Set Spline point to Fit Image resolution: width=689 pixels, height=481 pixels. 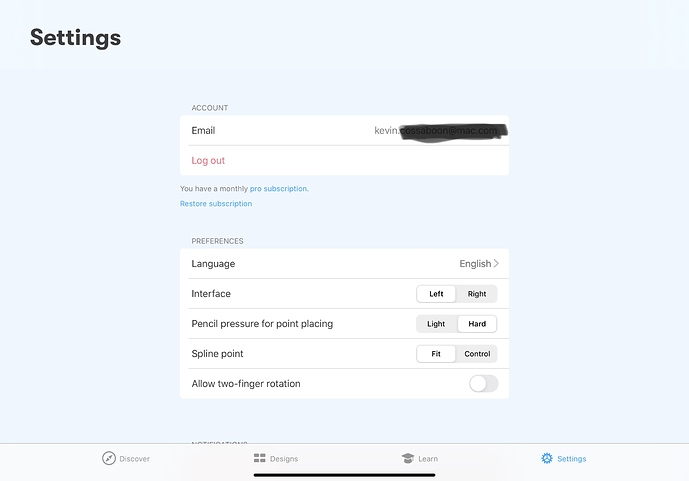(436, 354)
